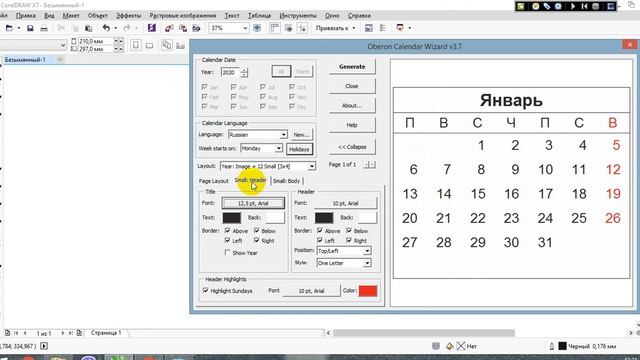Click the Publish to PDF icon
Screen dimensions: 640x360
click(196, 28)
